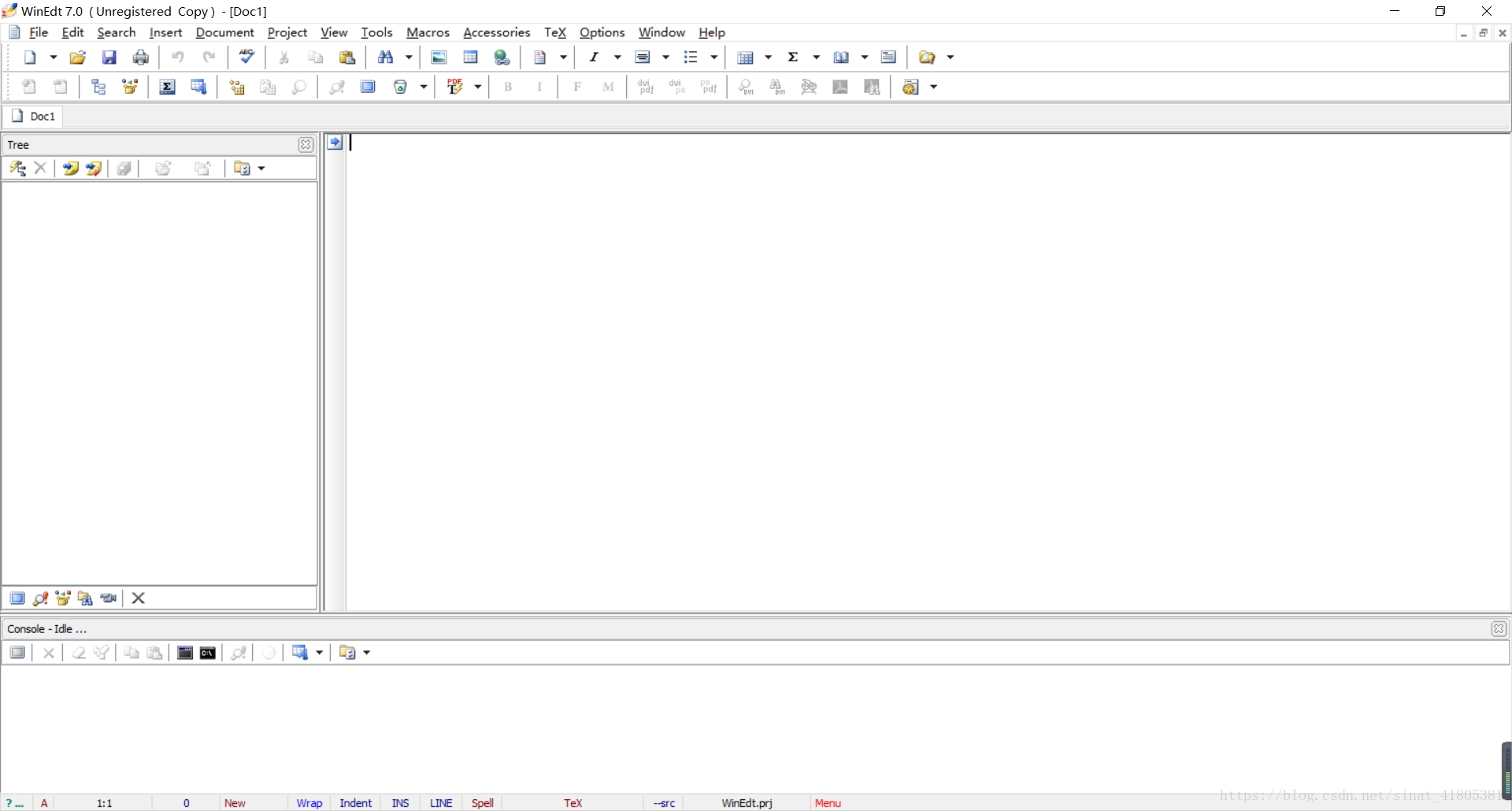Click the PDFTeXify icon
The width and height of the screenshot is (1512, 811).
[x=455, y=87]
